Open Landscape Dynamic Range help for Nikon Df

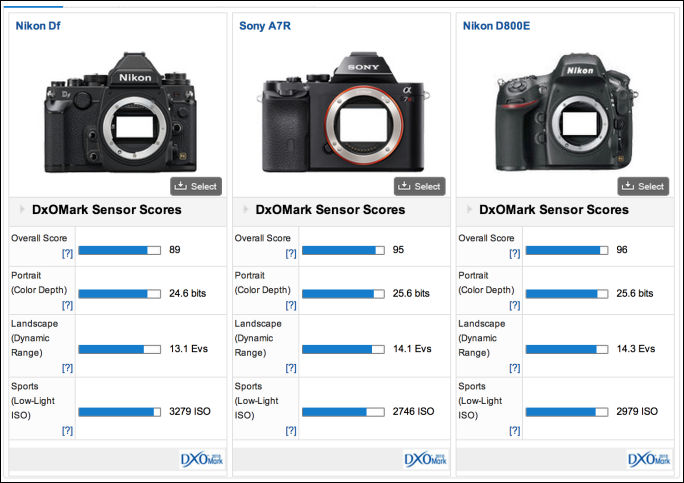67,368
